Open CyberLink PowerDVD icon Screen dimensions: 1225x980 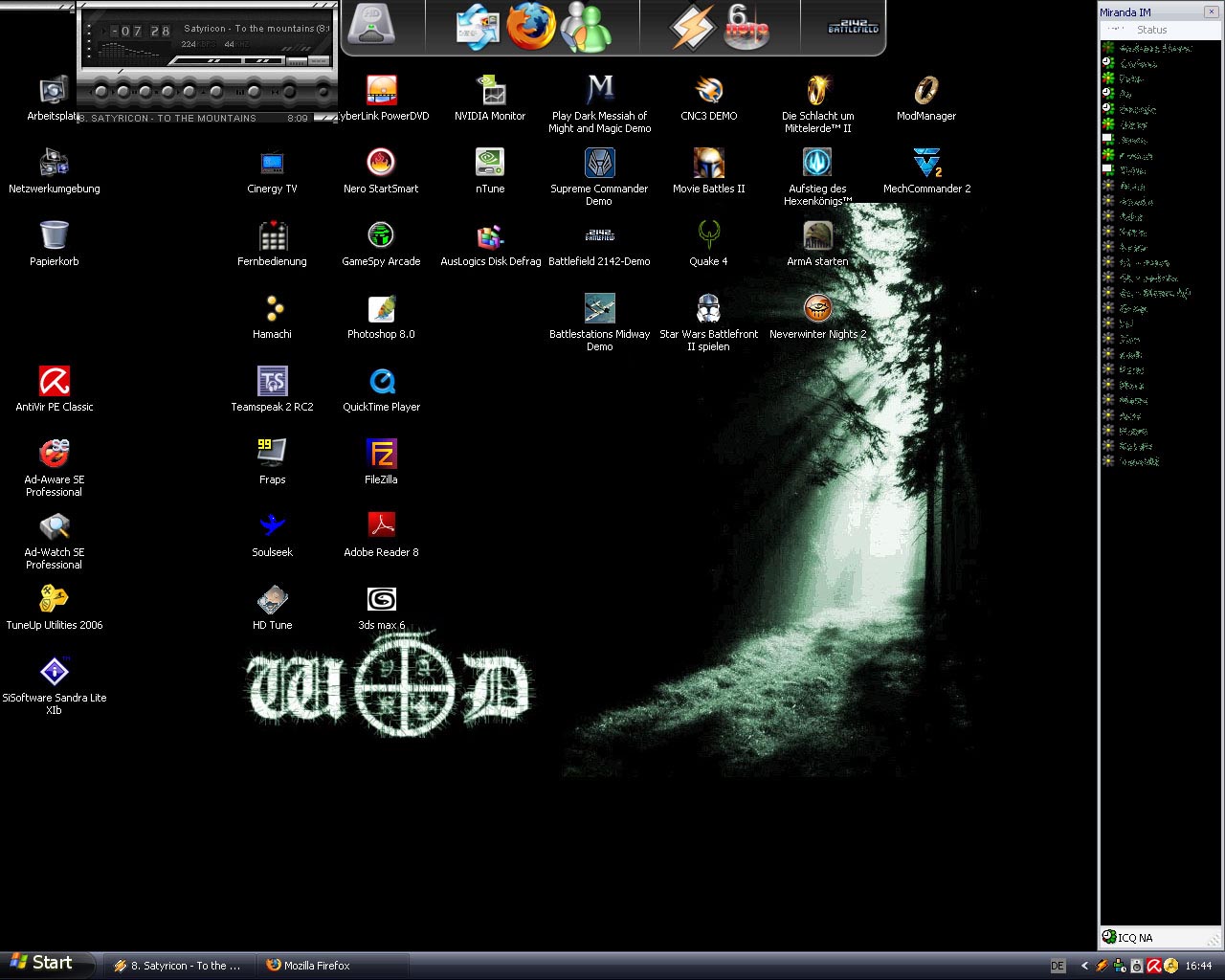(x=381, y=99)
